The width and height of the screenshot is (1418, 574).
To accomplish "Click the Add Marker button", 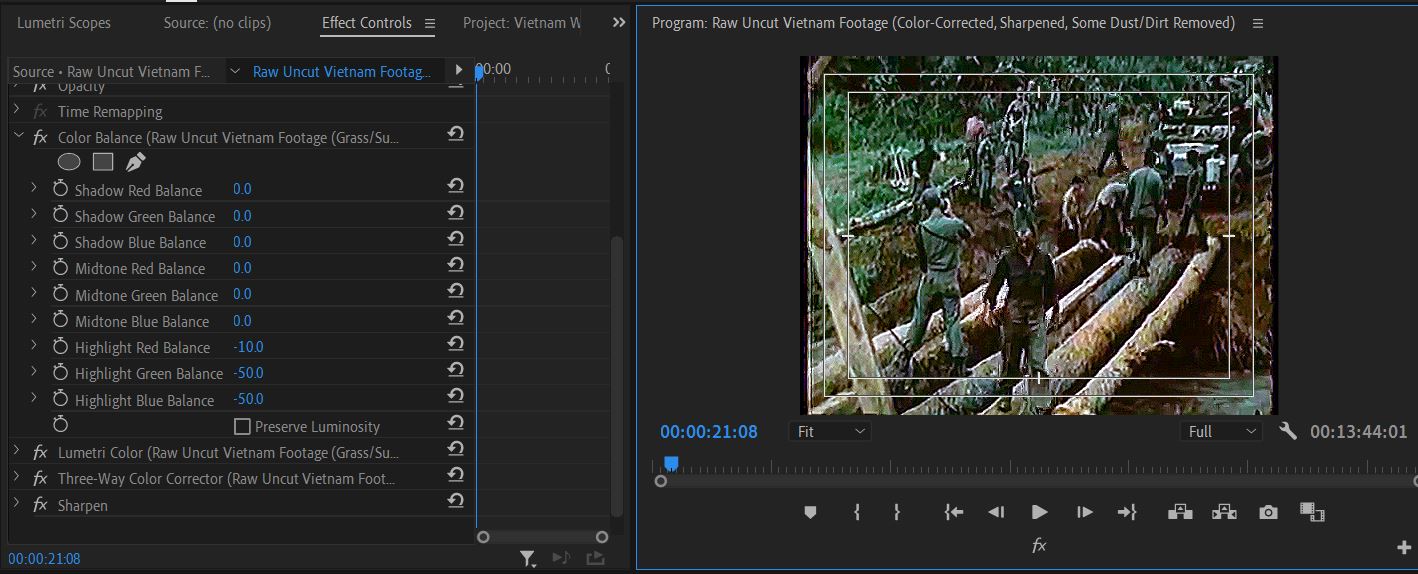I will coord(810,512).
